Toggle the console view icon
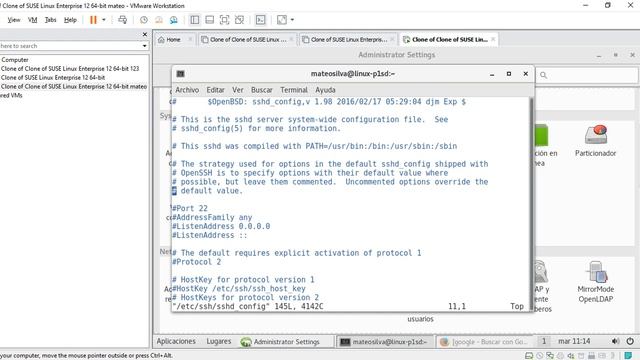This screenshot has height=360, width=640. click(260, 20)
